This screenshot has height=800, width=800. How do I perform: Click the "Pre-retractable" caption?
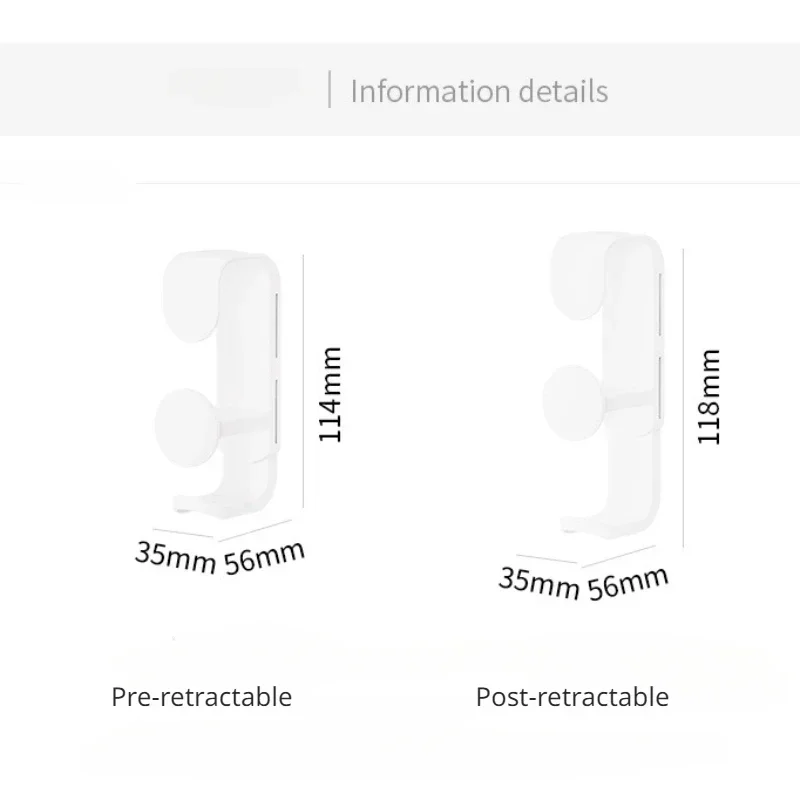201,696
